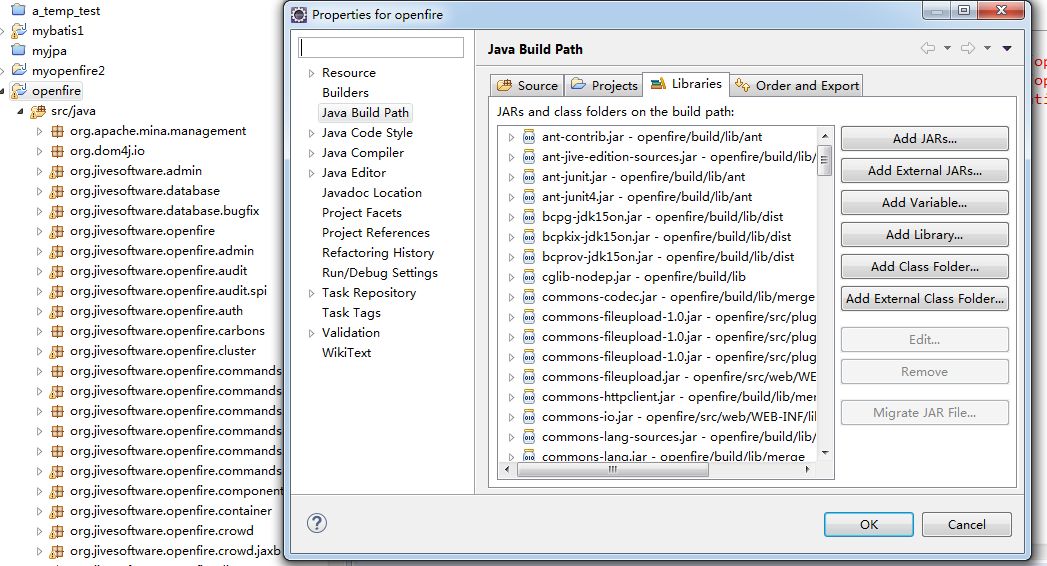Click the cglib-nodep.jar file icon

click(x=529, y=277)
